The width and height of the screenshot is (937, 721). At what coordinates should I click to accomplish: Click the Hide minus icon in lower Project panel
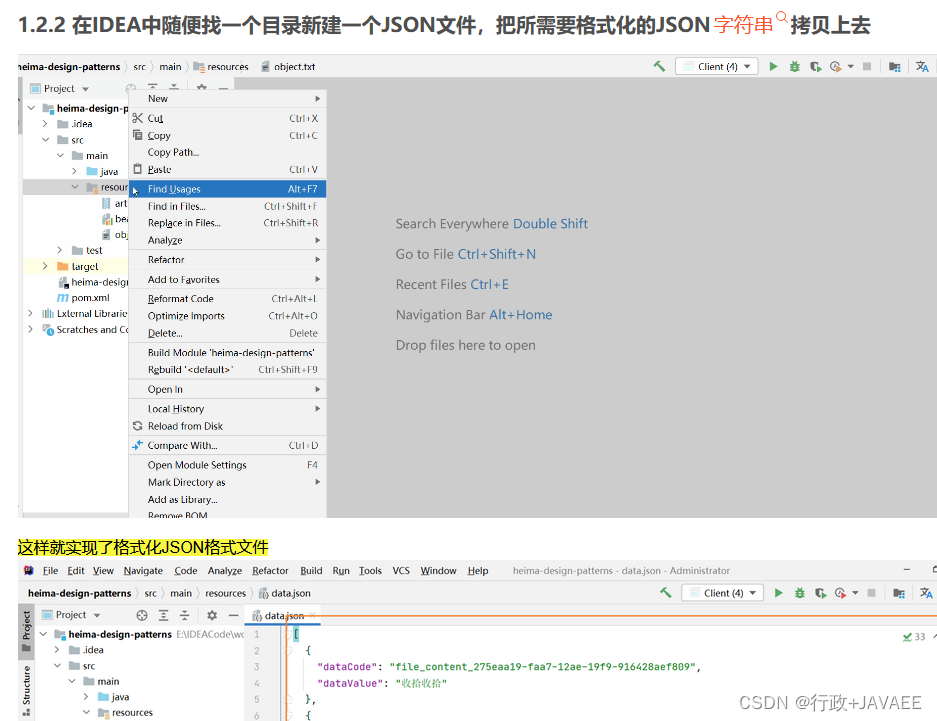click(x=233, y=615)
